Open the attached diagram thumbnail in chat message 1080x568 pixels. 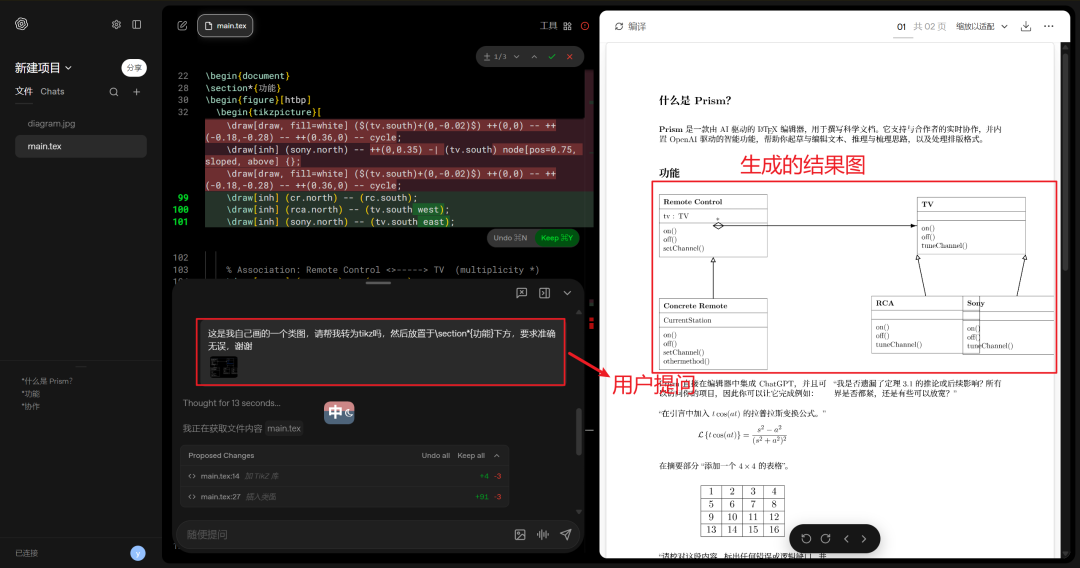click(x=223, y=367)
